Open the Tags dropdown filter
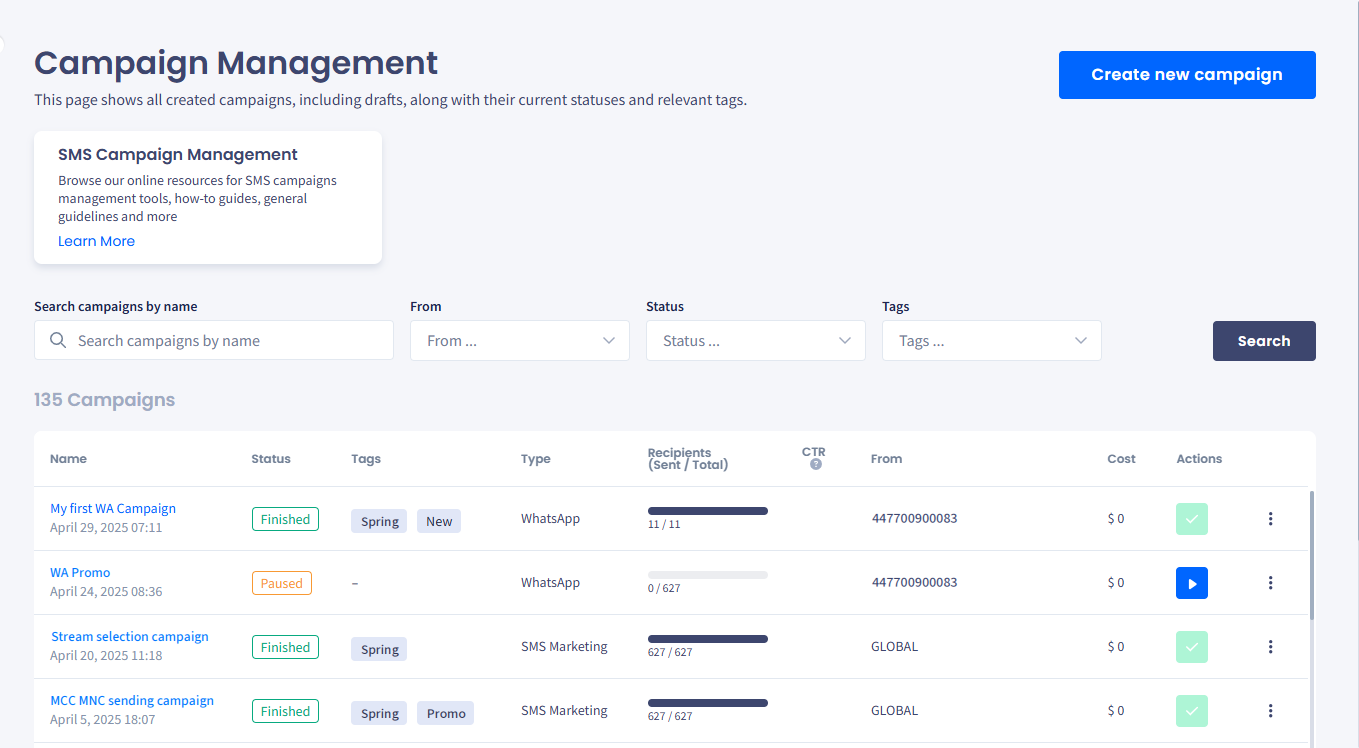 point(992,341)
